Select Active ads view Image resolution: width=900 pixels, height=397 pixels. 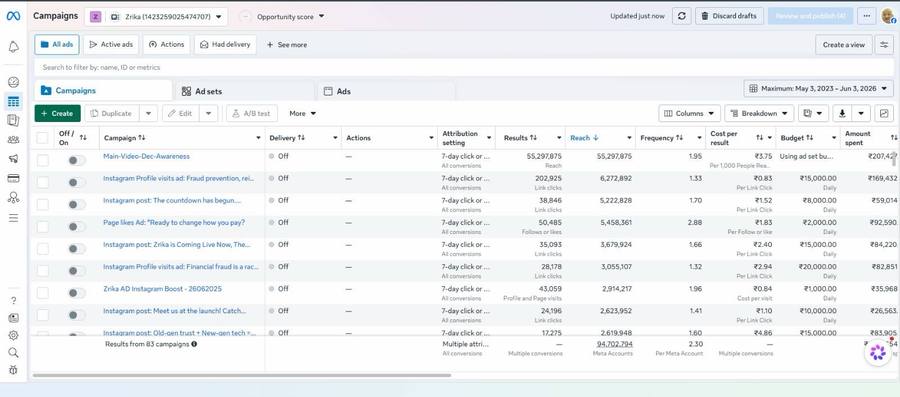(x=111, y=44)
